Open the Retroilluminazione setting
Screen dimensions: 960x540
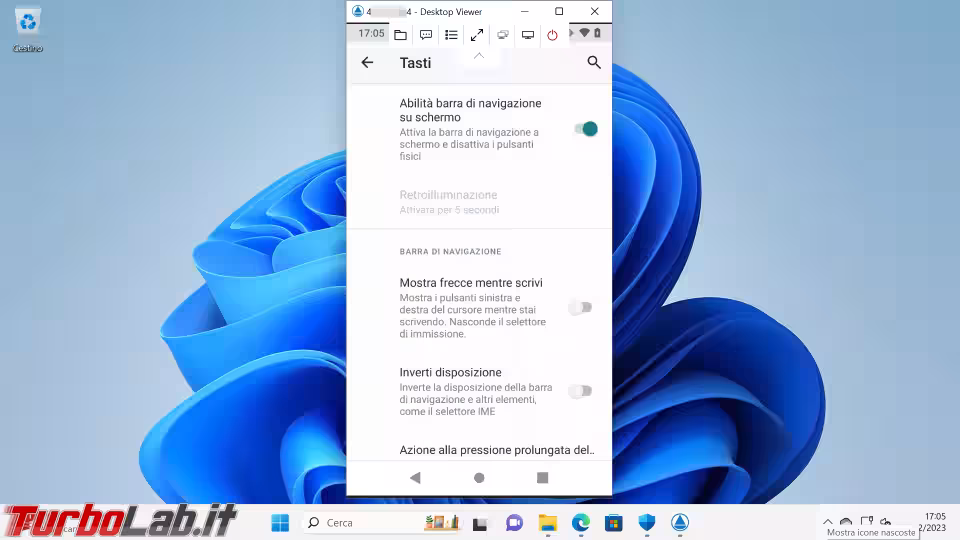tap(479, 202)
